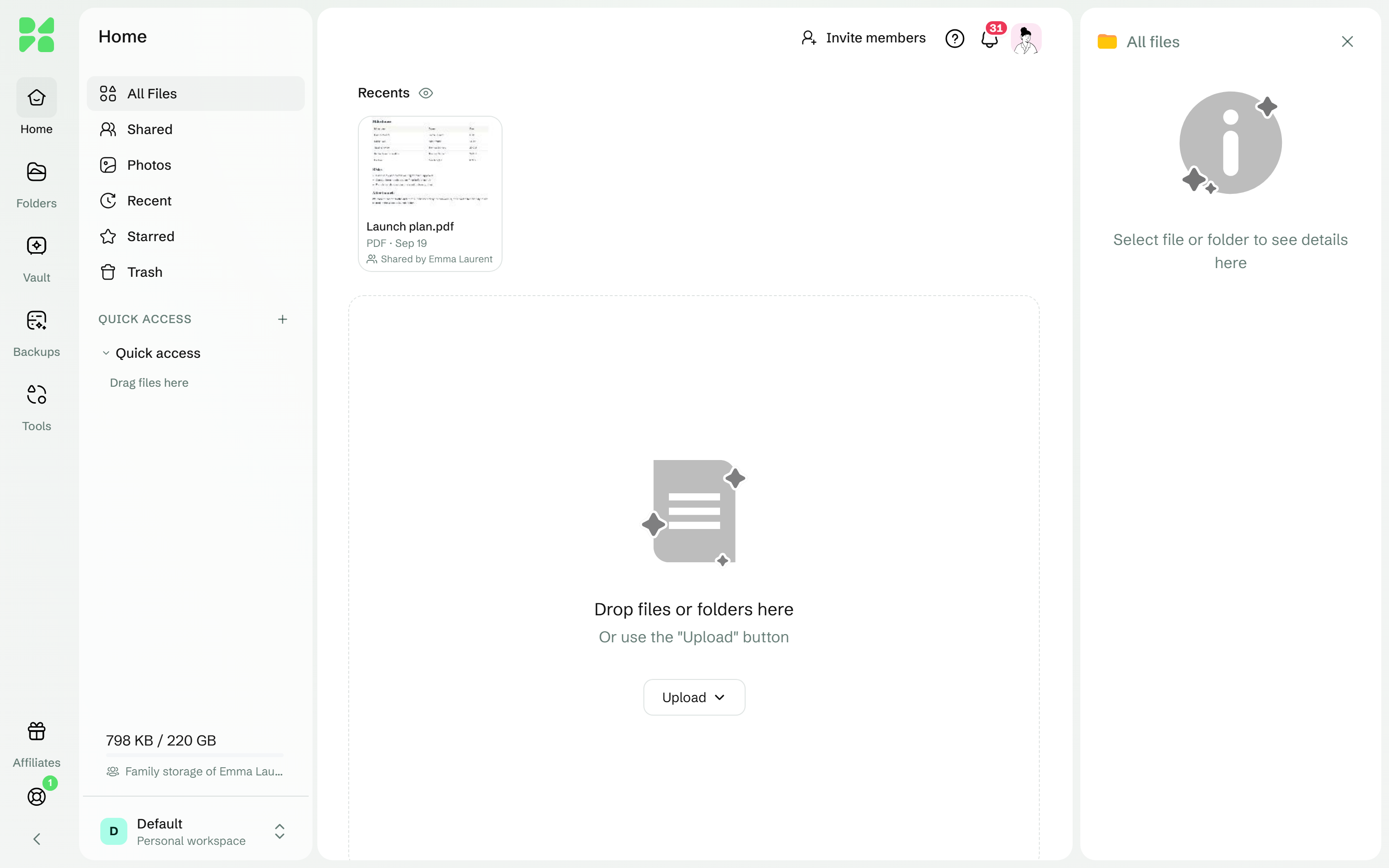The width and height of the screenshot is (1389, 868).
Task: Open the Upload dropdown
Action: point(694,697)
